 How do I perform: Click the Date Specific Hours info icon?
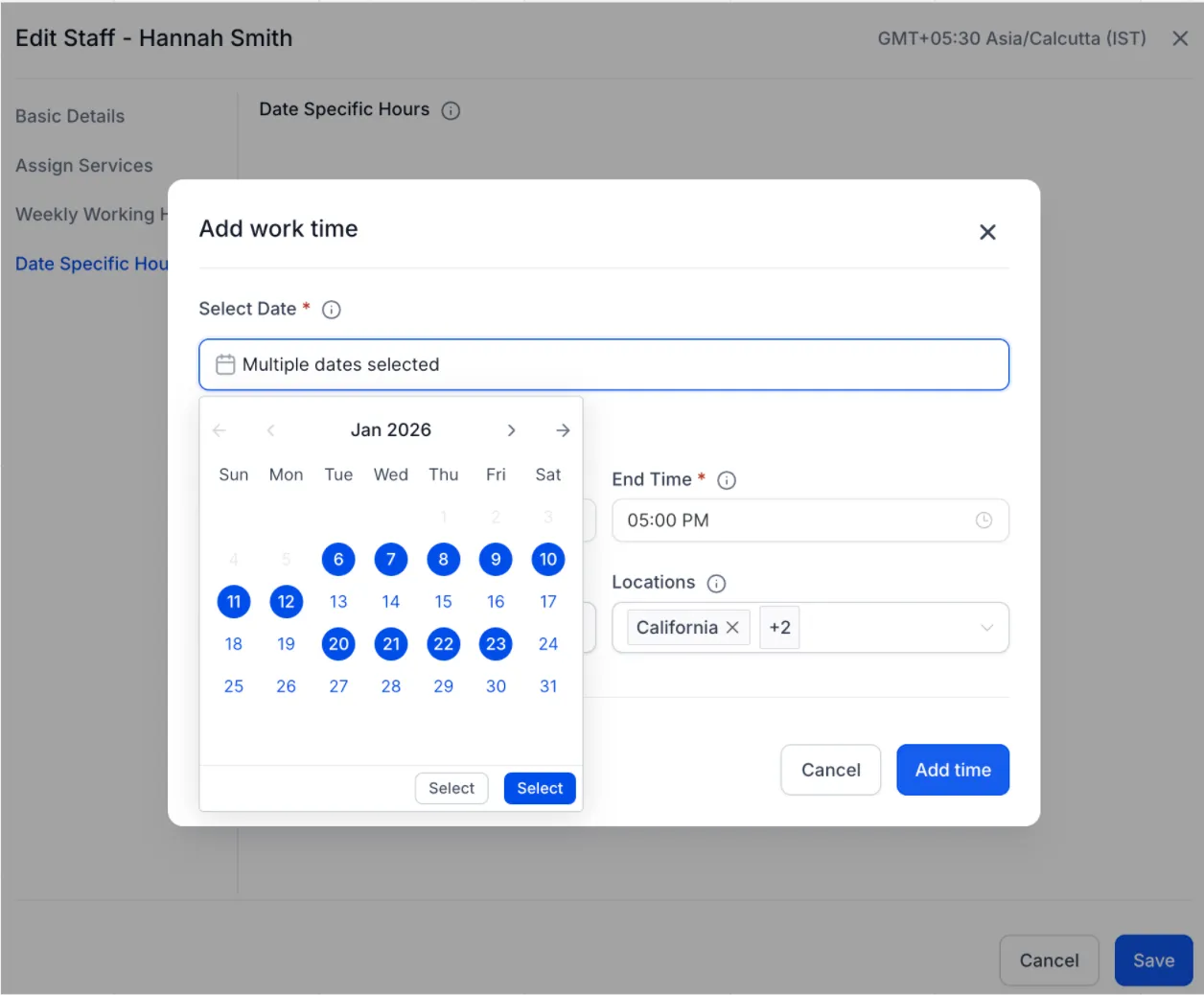click(x=451, y=110)
